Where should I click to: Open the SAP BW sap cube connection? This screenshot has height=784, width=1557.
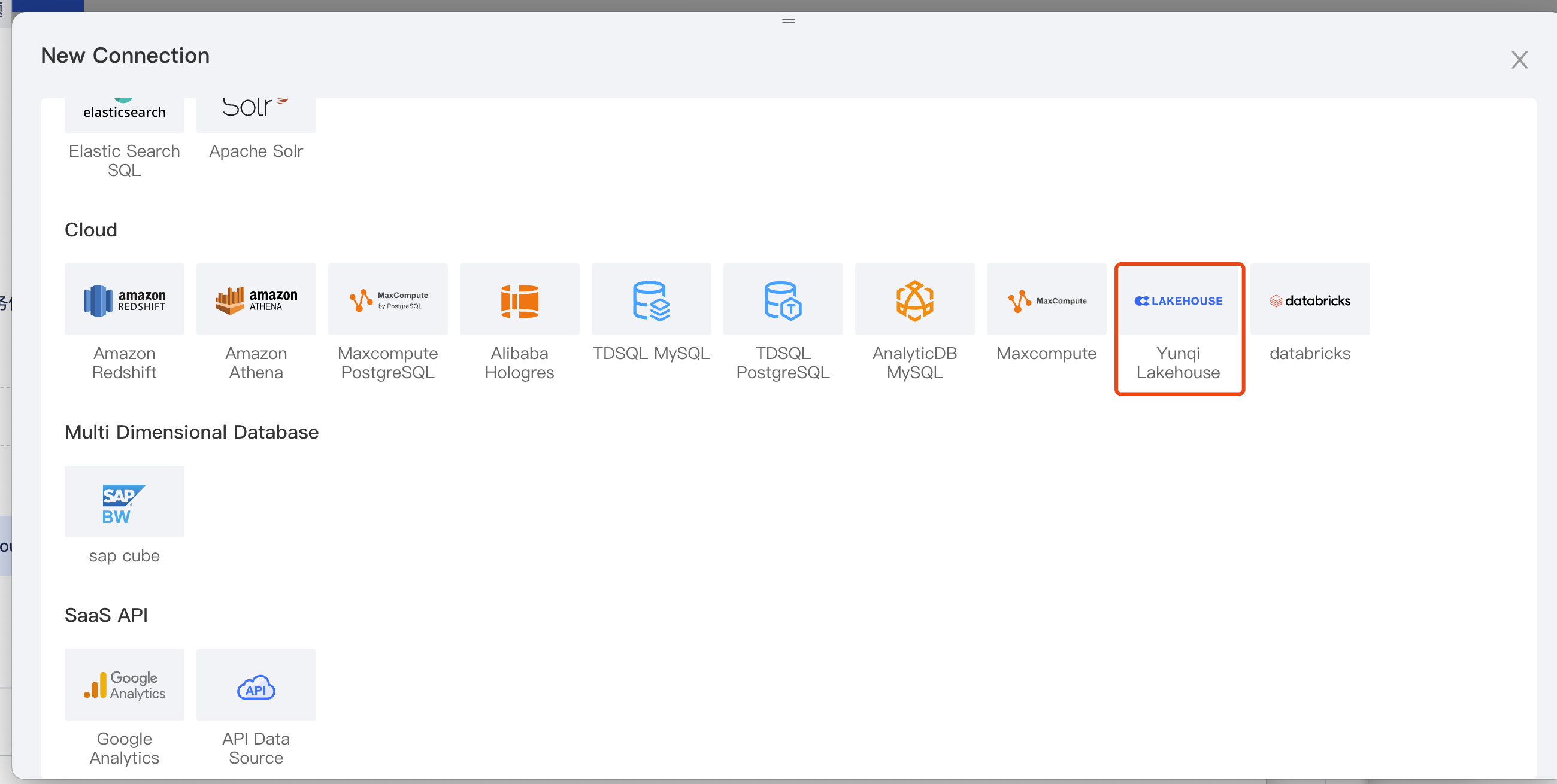coord(124,502)
